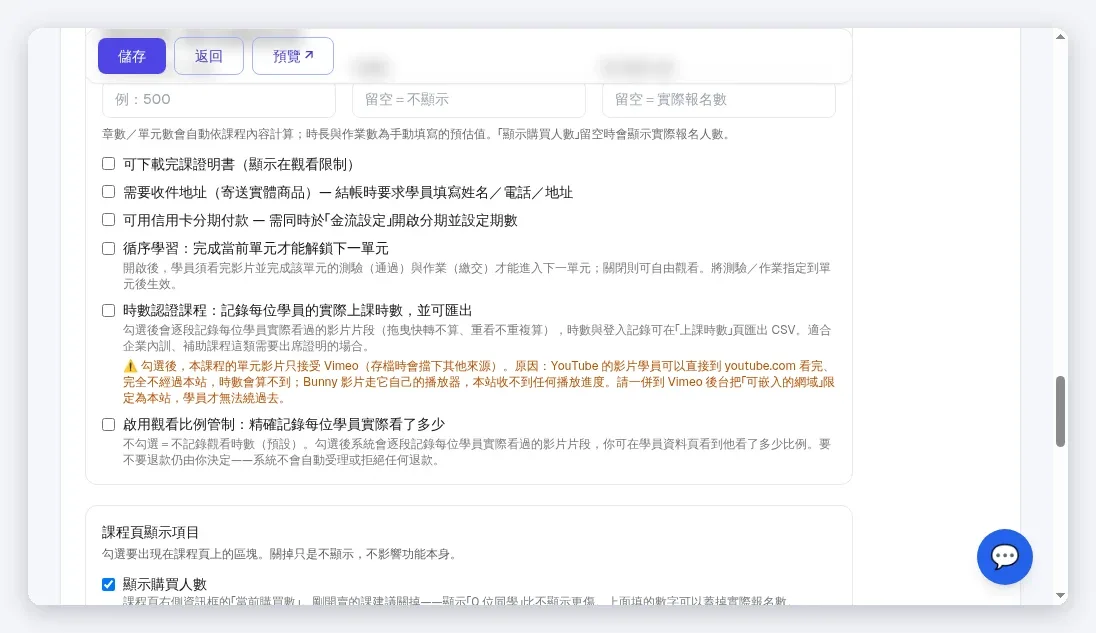Focus the 留空＝不顯示 input field
The image size is (1096, 633).
click(x=469, y=99)
